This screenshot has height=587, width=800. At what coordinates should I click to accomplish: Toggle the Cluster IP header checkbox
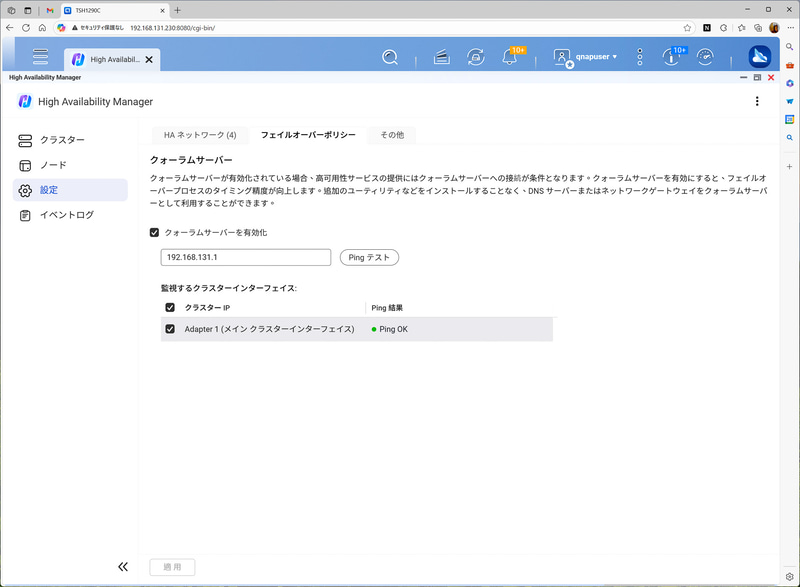(168, 308)
